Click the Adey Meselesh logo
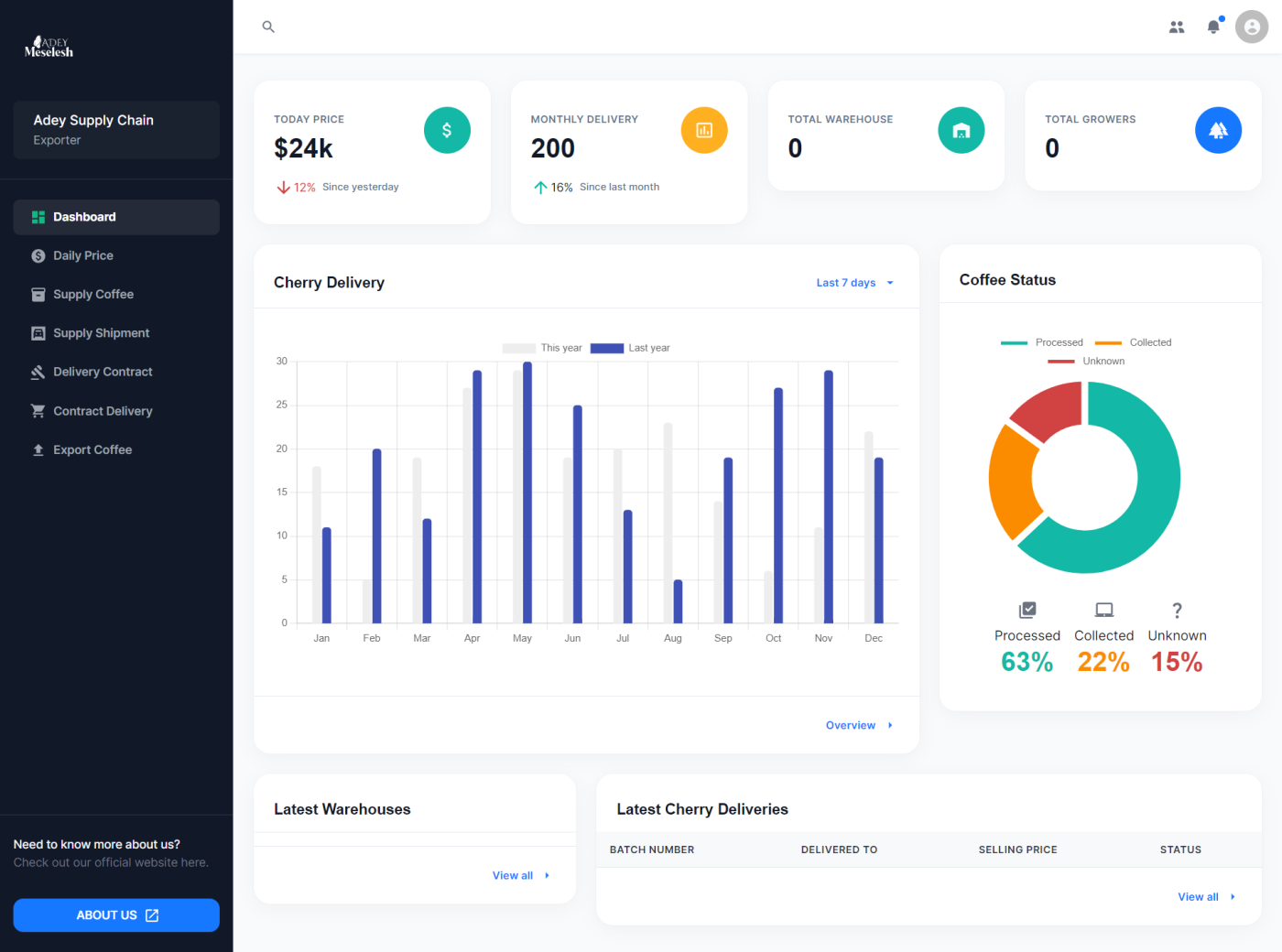The height and width of the screenshot is (952, 1282). click(49, 48)
